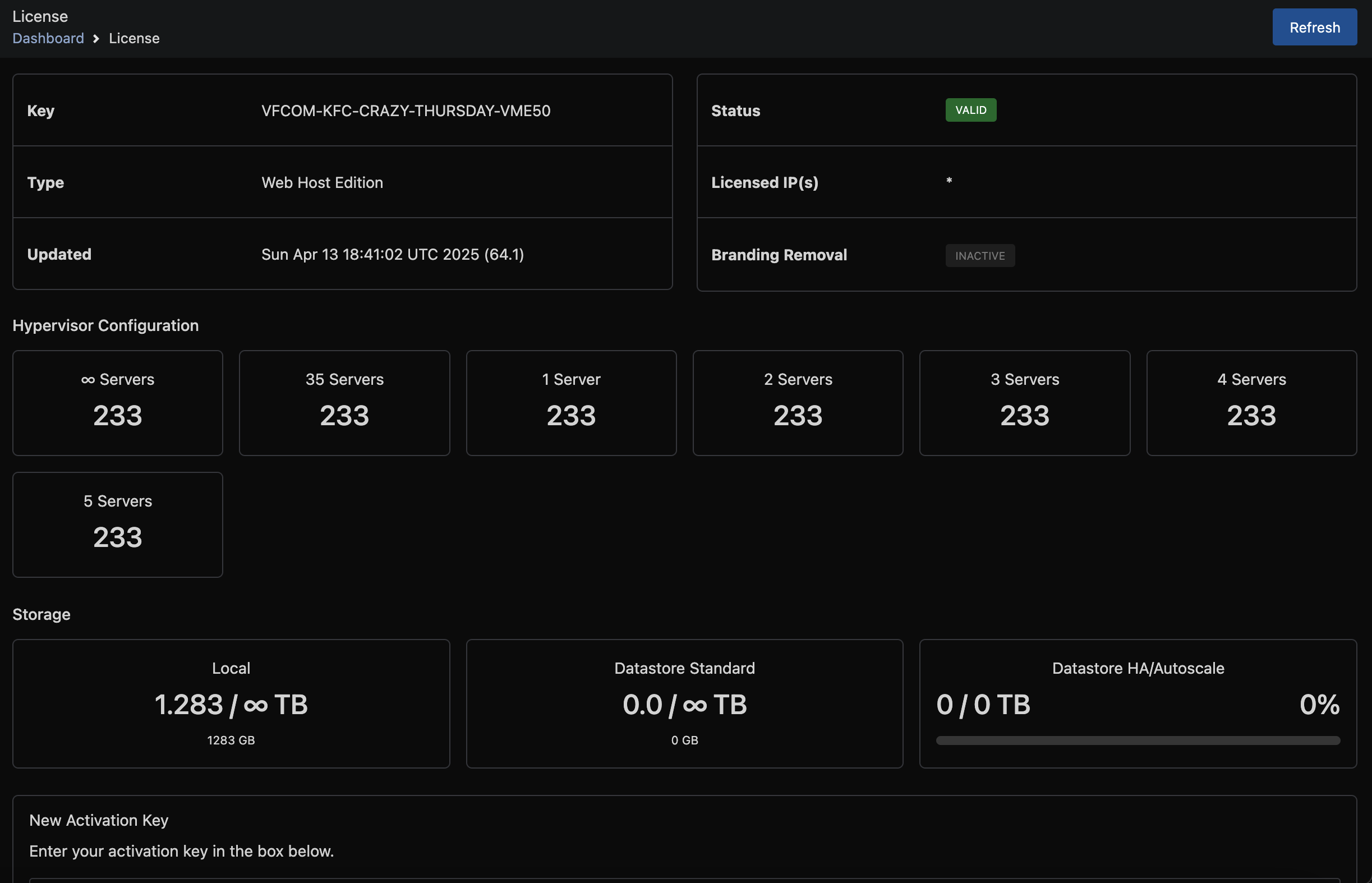Select the VALID status badge
Image resolution: width=1372 pixels, height=883 pixels.
click(970, 110)
